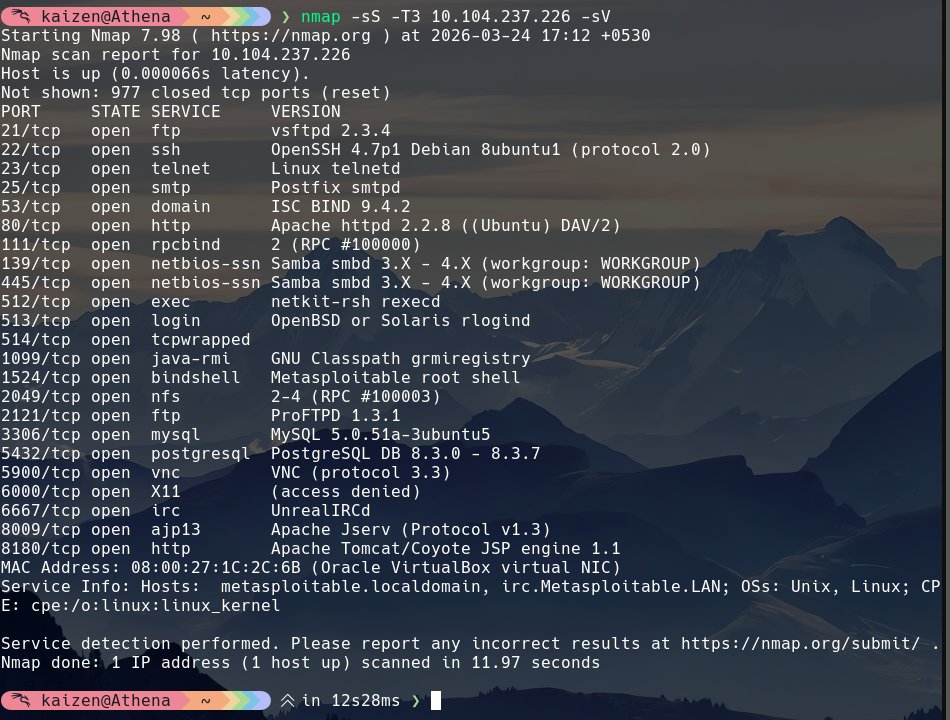Screen dimensions: 950x720
Task: Click the VERSION column header
Action: point(305,112)
